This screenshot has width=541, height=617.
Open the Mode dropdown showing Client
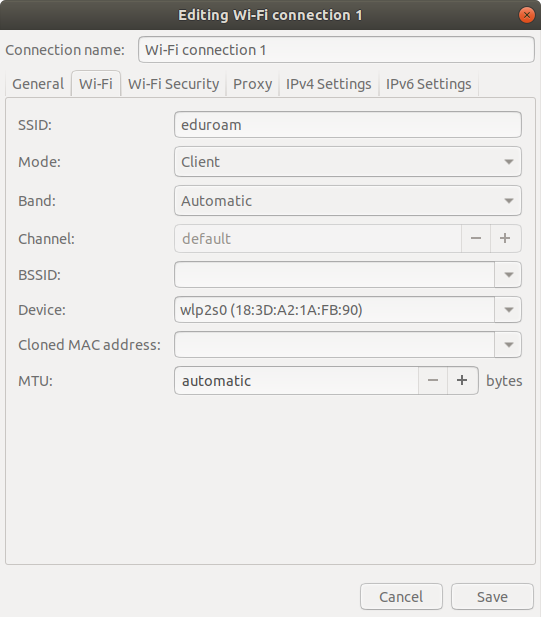(348, 162)
